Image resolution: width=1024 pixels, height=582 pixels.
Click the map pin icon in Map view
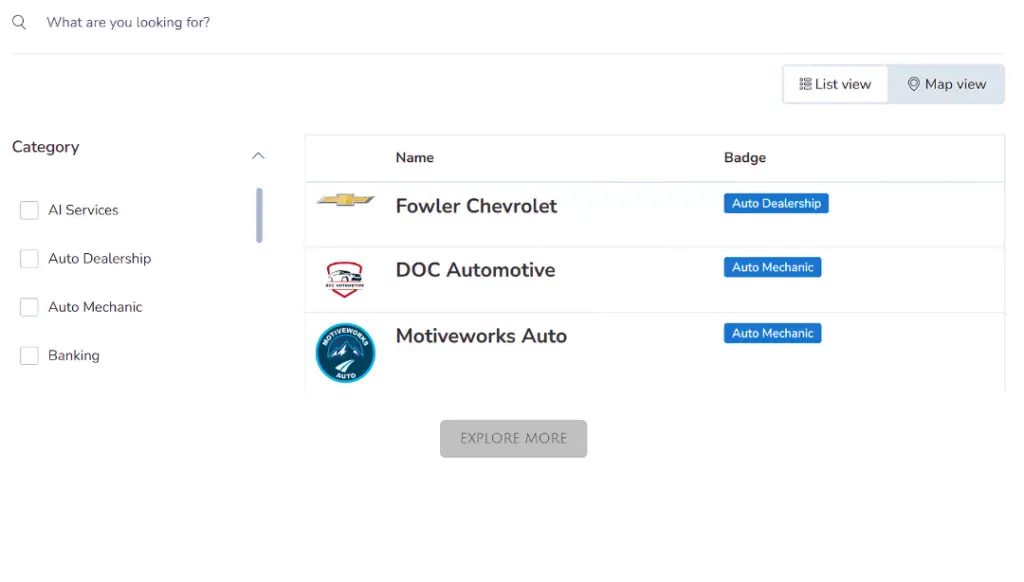click(x=914, y=84)
